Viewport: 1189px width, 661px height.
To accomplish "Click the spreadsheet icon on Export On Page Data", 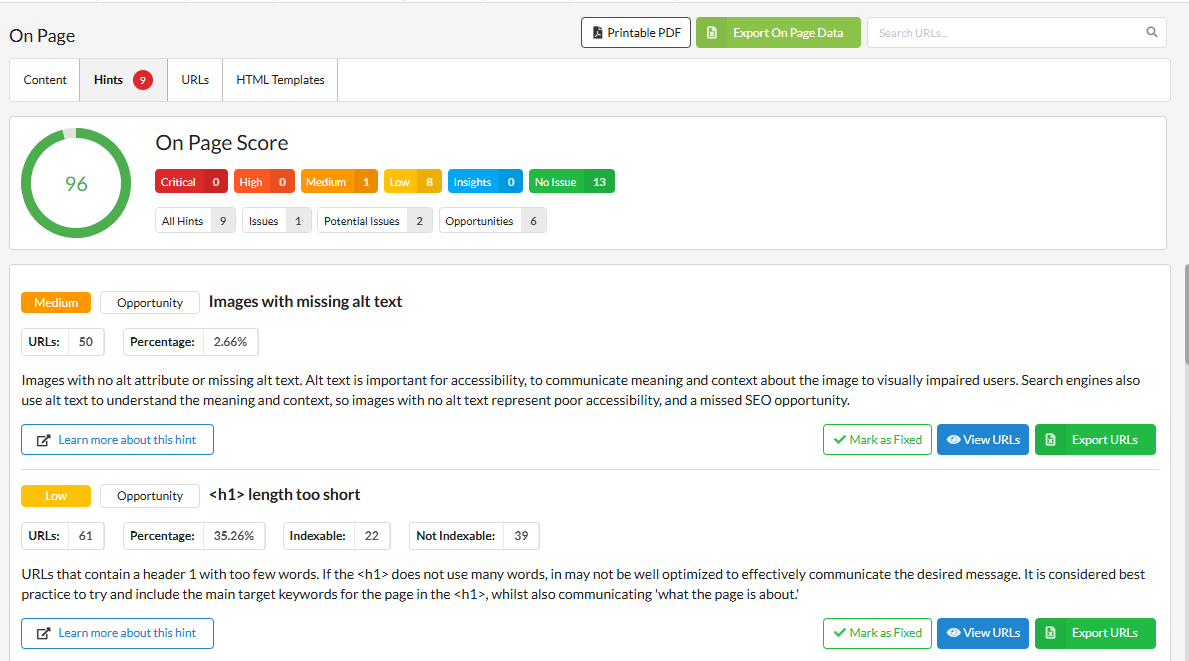I will (711, 33).
